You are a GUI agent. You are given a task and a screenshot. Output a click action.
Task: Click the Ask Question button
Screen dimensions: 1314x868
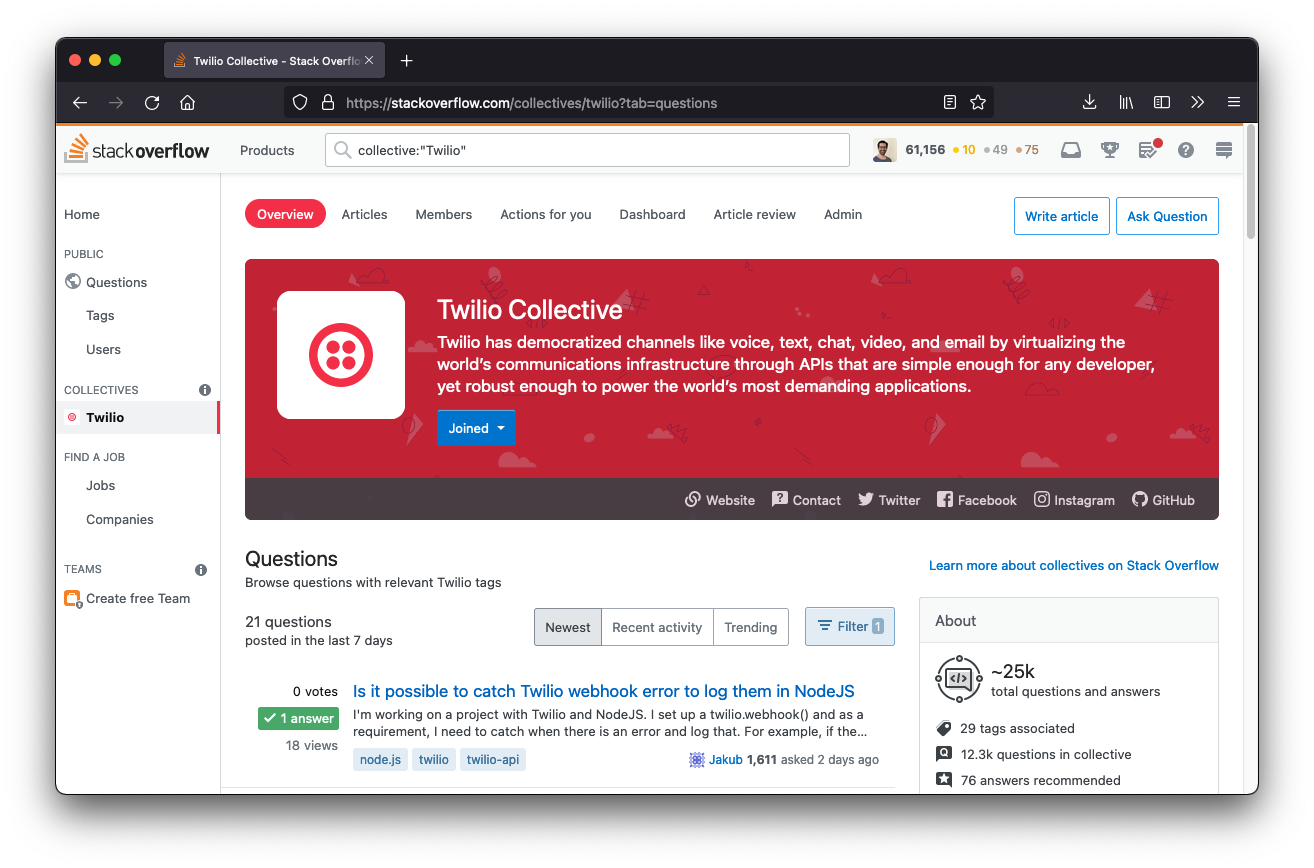tap(1167, 216)
